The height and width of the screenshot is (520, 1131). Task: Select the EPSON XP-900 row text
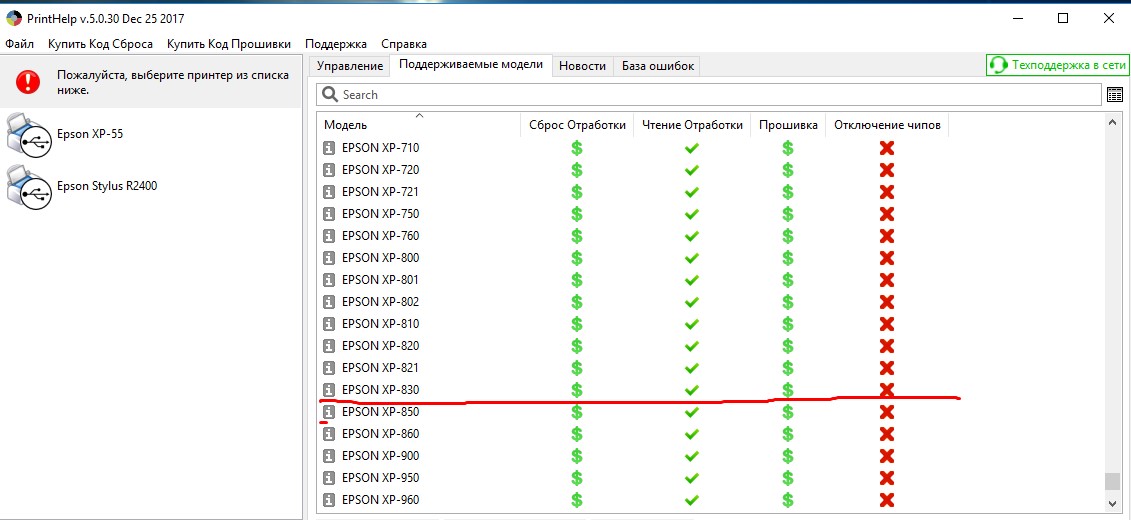pyautogui.click(x=380, y=456)
